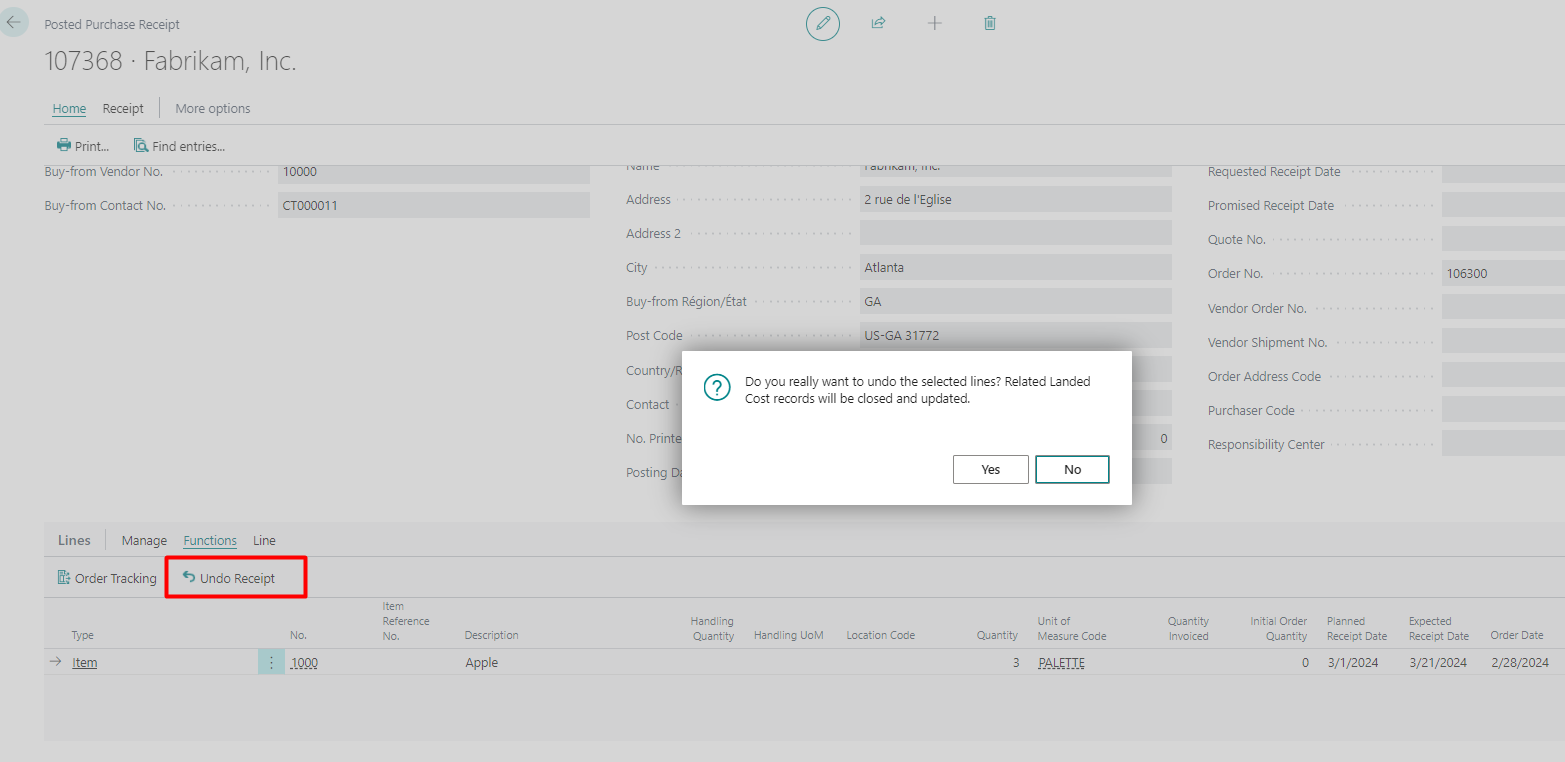Click the Item type link in row
This screenshot has height=762, width=1565.
tap(85, 662)
